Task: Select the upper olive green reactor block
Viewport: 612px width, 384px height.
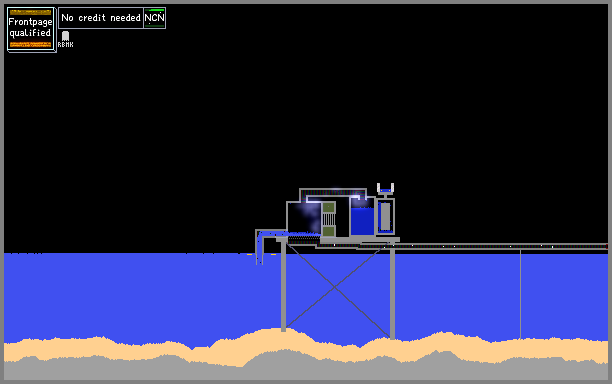Action: point(329,208)
